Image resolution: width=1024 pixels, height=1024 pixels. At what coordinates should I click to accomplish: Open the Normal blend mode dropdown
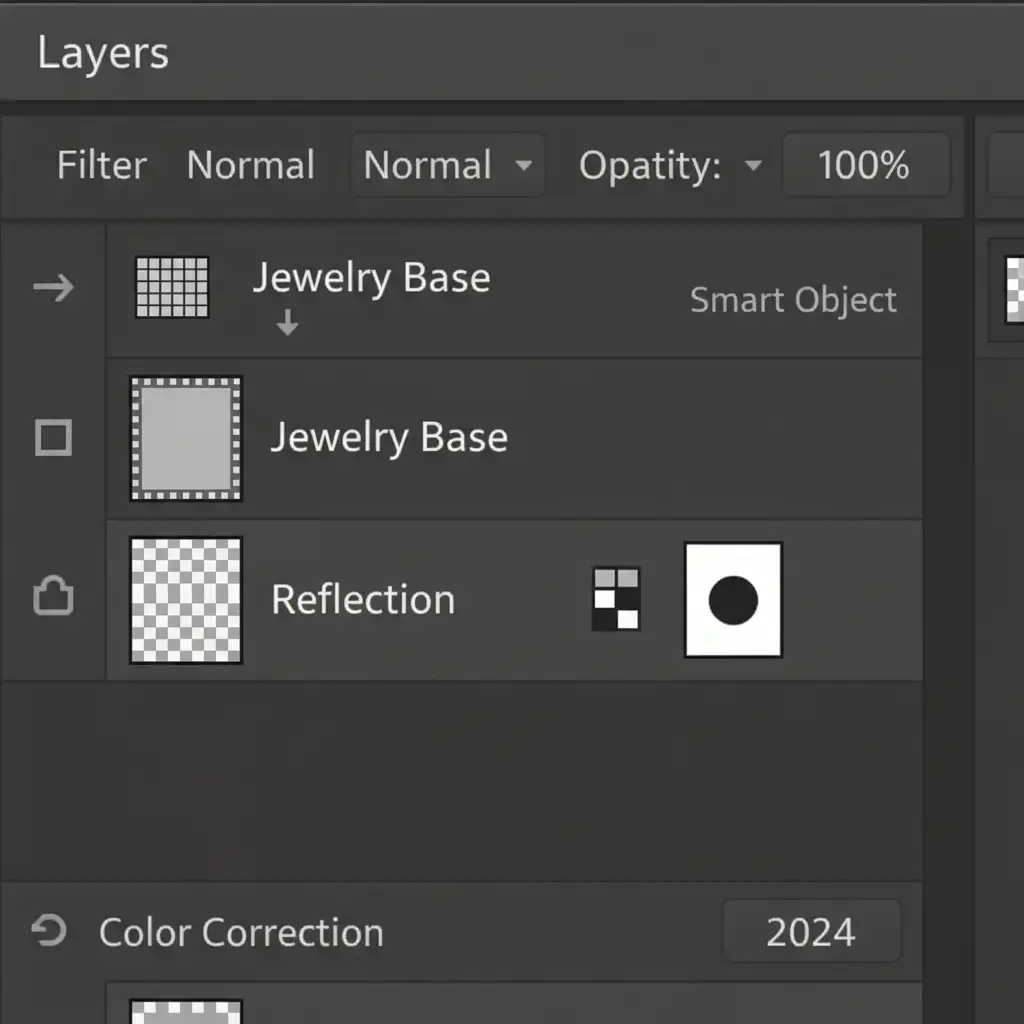pos(447,165)
